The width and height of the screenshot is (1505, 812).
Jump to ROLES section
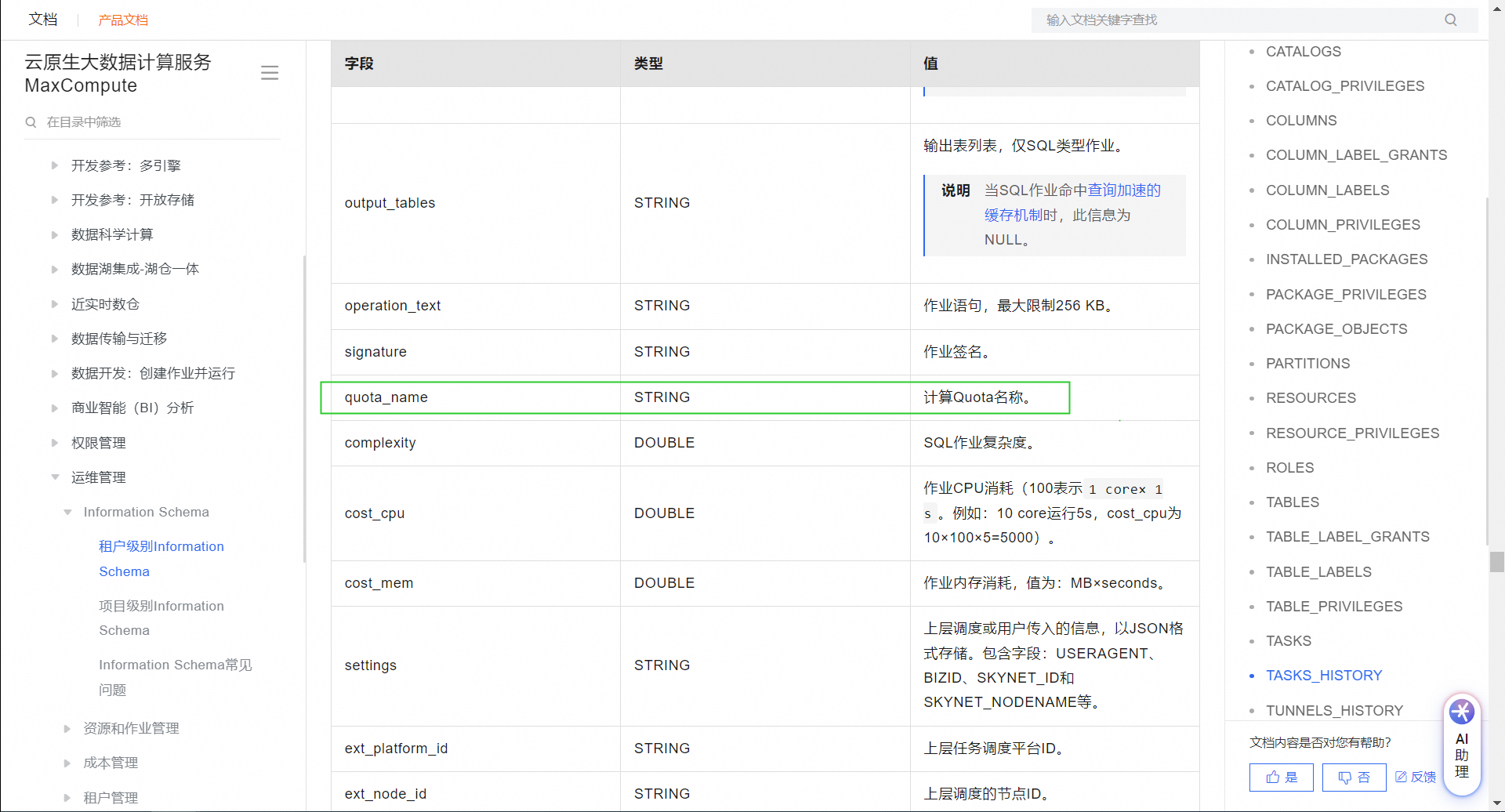coord(1289,468)
